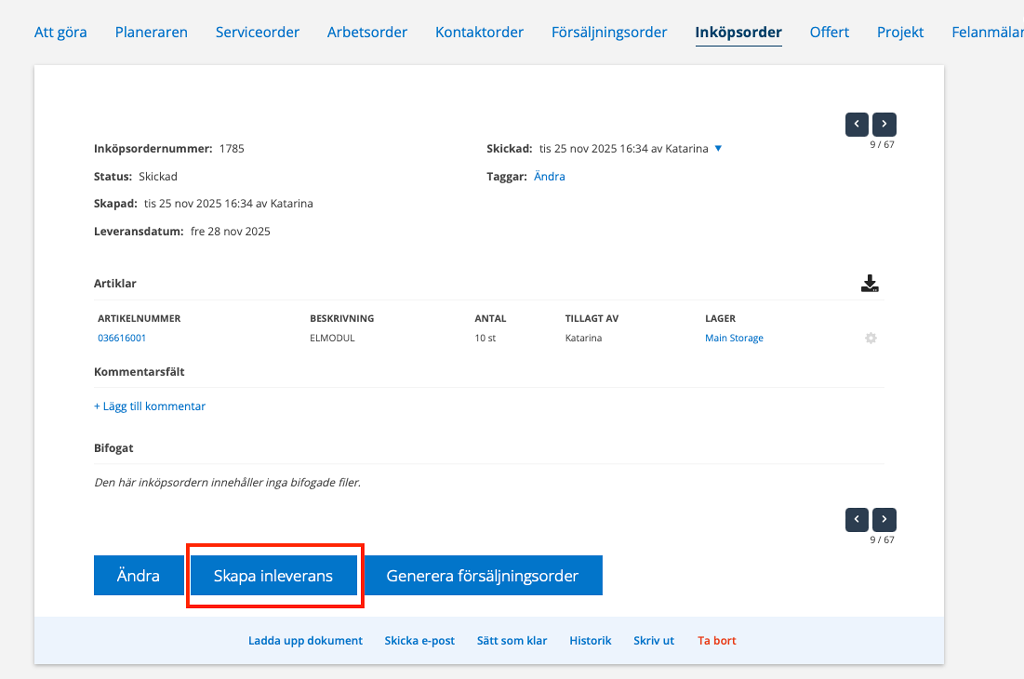Open article number 036616001 link
This screenshot has height=679, width=1024.
click(x=122, y=338)
